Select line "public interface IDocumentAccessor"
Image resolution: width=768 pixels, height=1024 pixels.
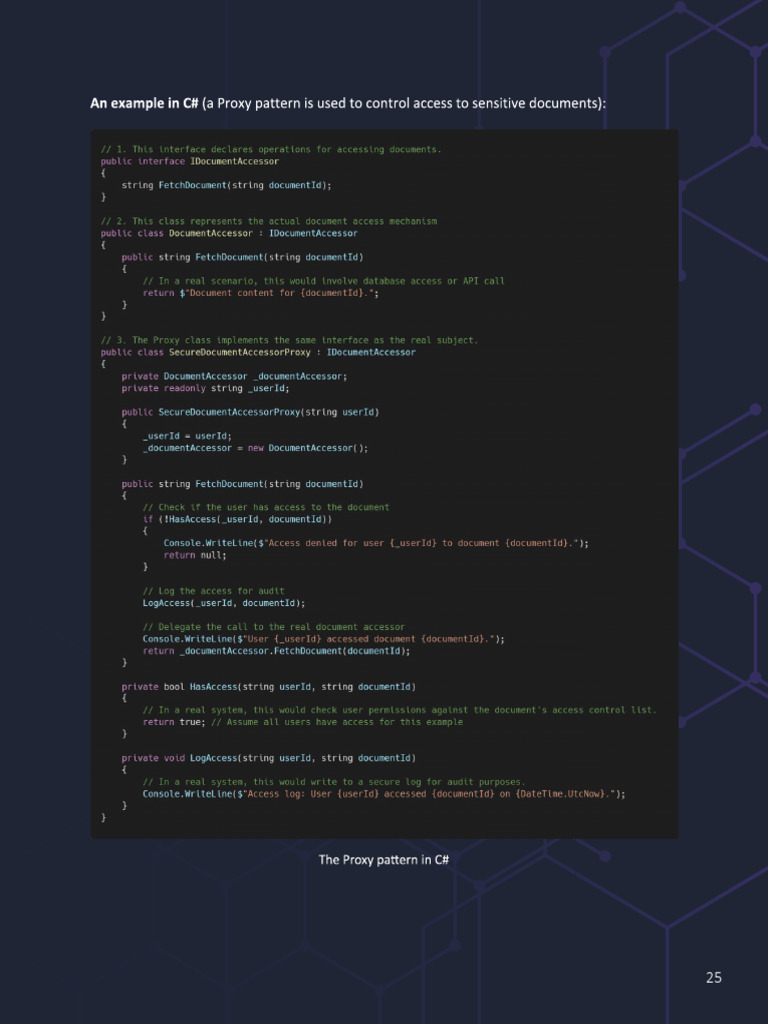pyautogui.click(x=189, y=161)
